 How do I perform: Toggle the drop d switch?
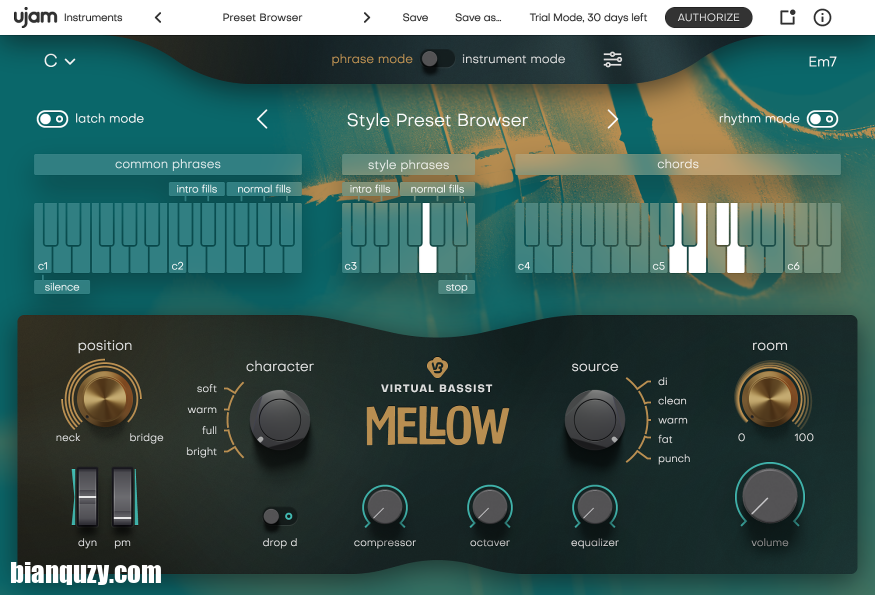(280, 516)
